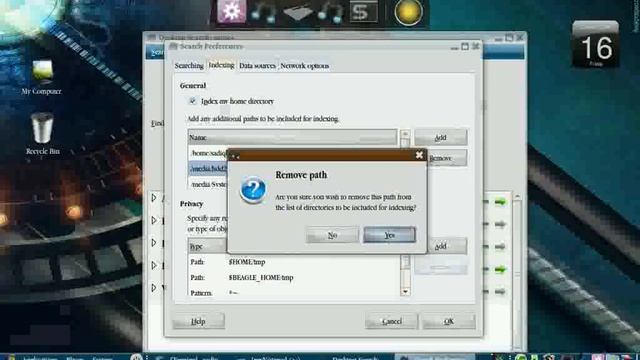This screenshot has width=640, height=360.
Task: Expand the third result group in the Desktop Search window
Action: 154,243
